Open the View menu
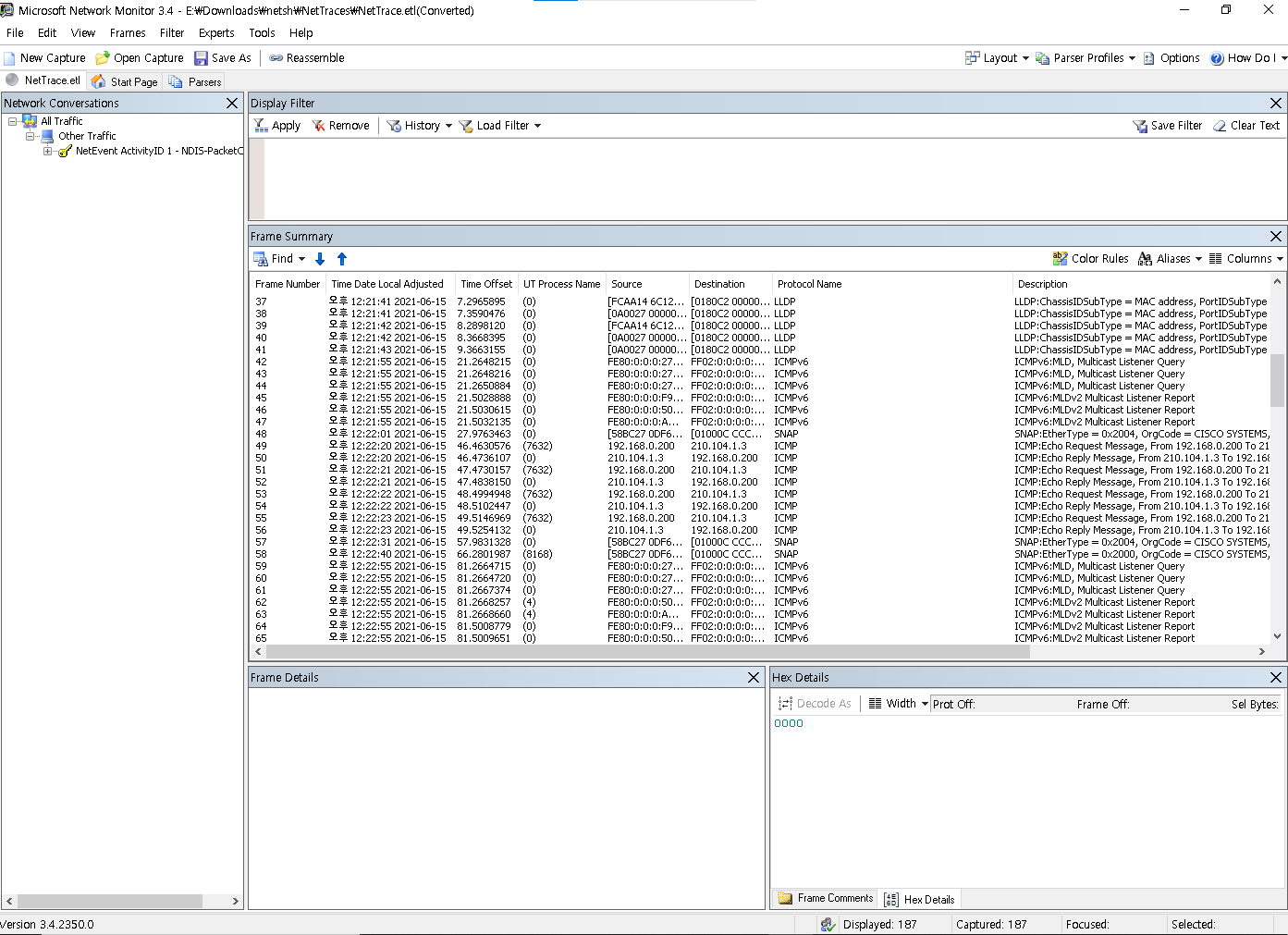Viewport: 1288px width, 935px height. (83, 32)
